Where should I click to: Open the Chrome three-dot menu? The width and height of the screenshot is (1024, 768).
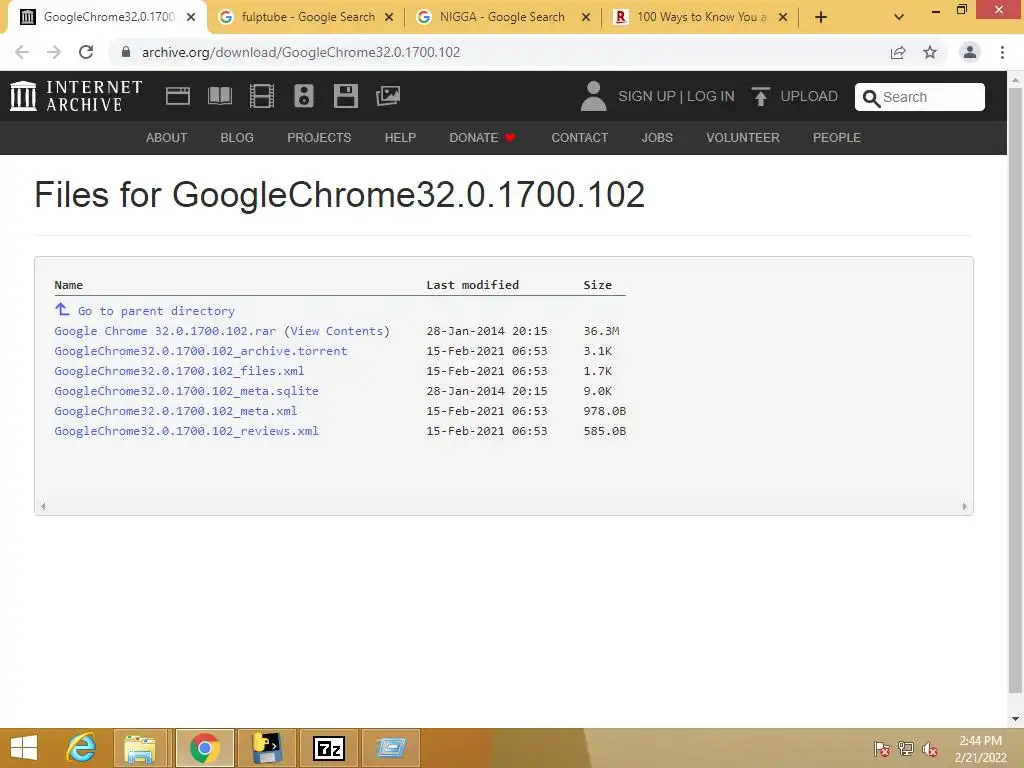[x=1002, y=52]
